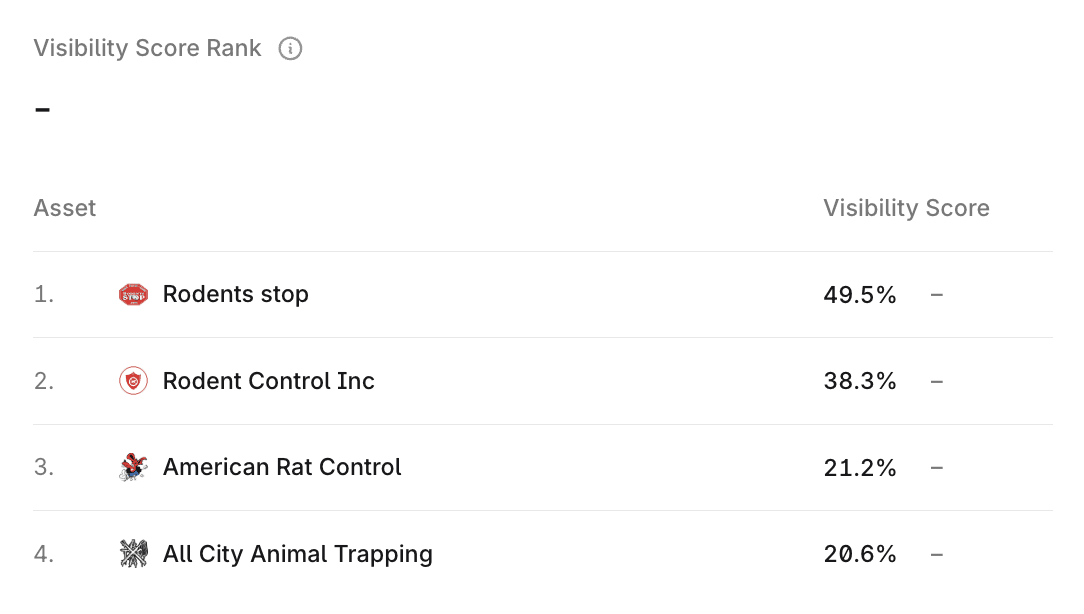This screenshot has height=614, width=1084.
Task: Click the Asset column header
Action: pos(65,208)
